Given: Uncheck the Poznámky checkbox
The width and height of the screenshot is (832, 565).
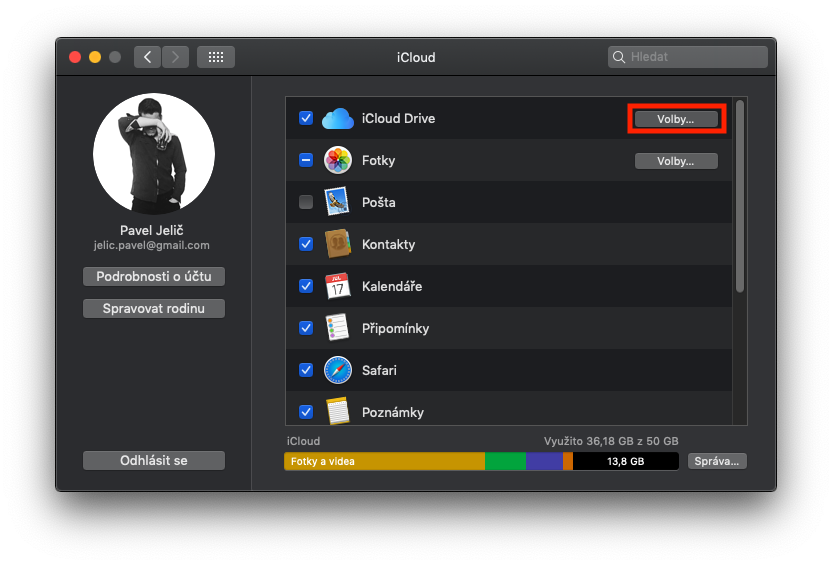Looking at the screenshot, I should (x=306, y=412).
